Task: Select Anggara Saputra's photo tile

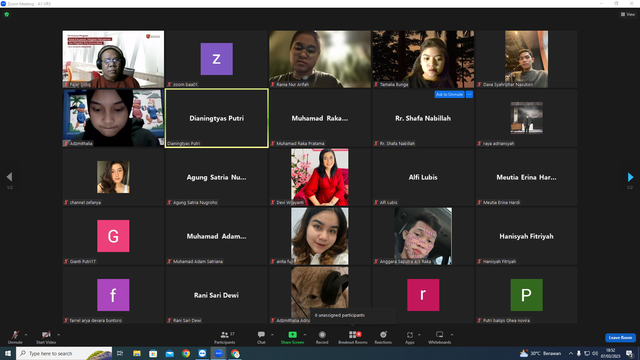Action: [423, 236]
